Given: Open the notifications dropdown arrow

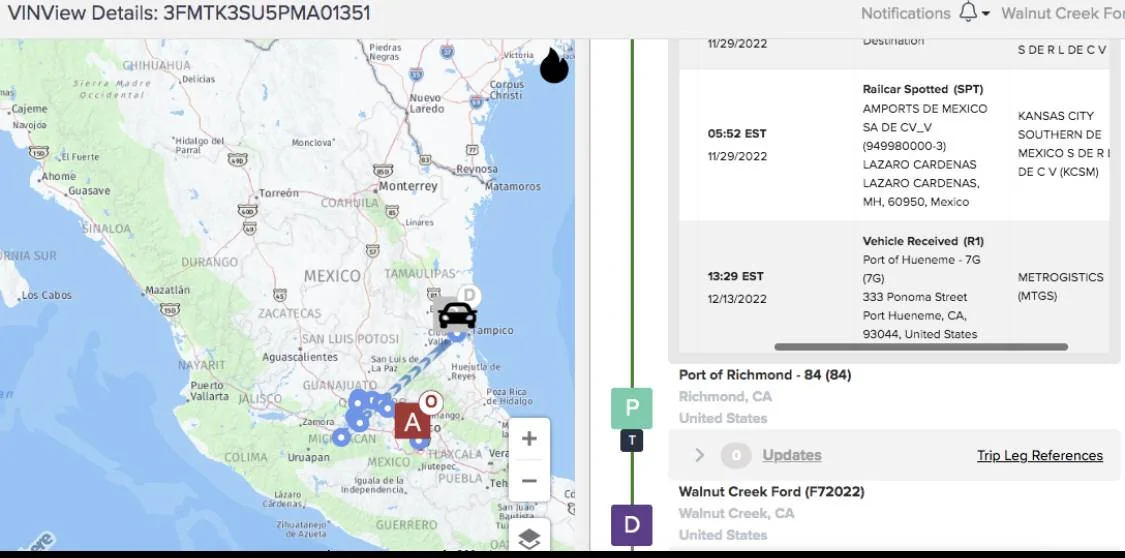Looking at the screenshot, I should pyautogui.click(x=986, y=14).
